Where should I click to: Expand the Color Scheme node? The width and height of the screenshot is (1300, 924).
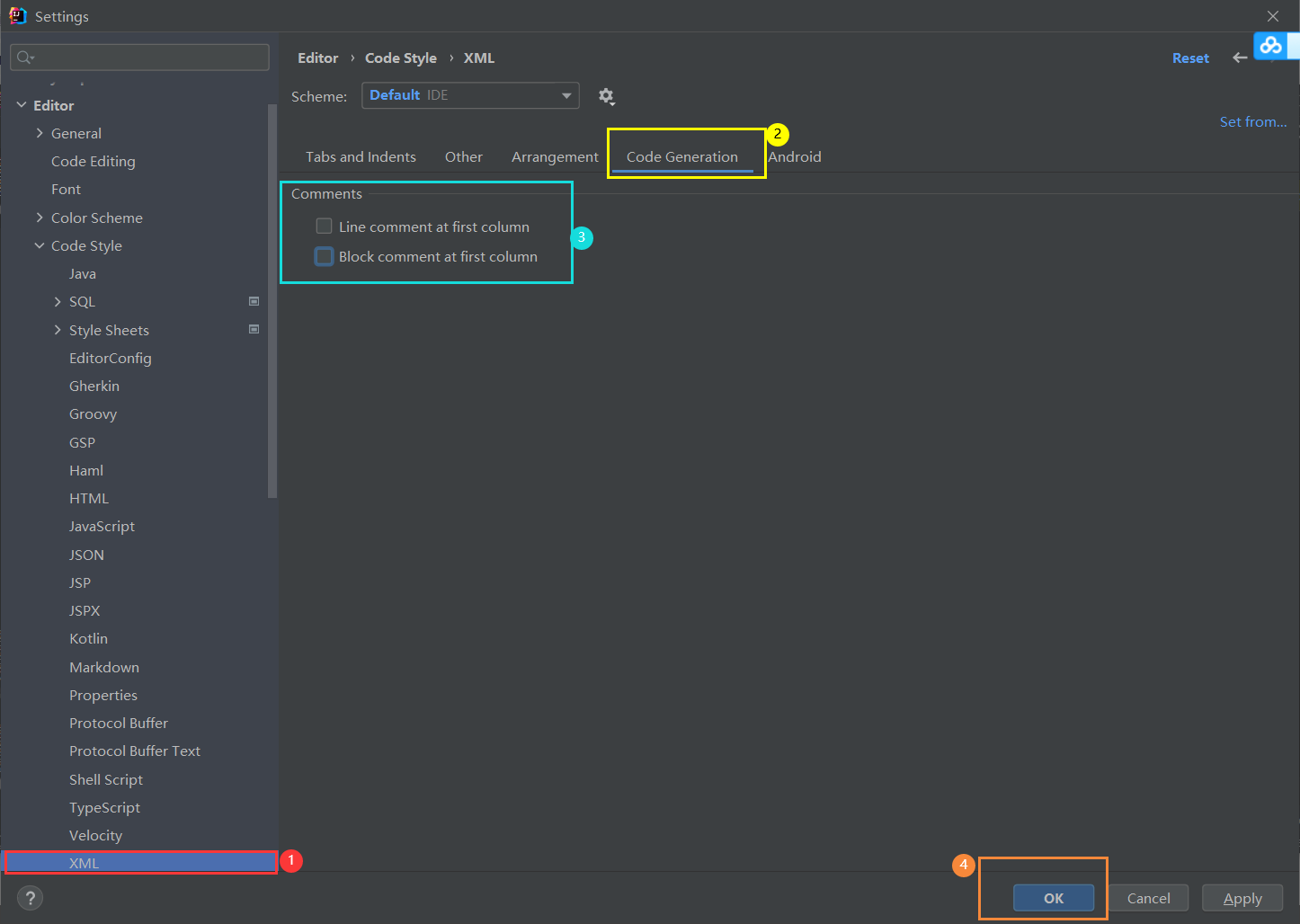40,218
